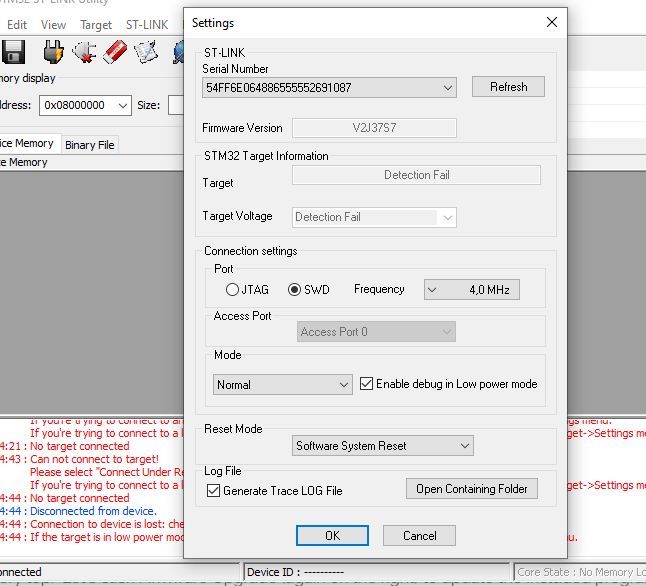646x586 pixels.
Task: Select the SWD port radio button
Action: pyautogui.click(x=294, y=290)
